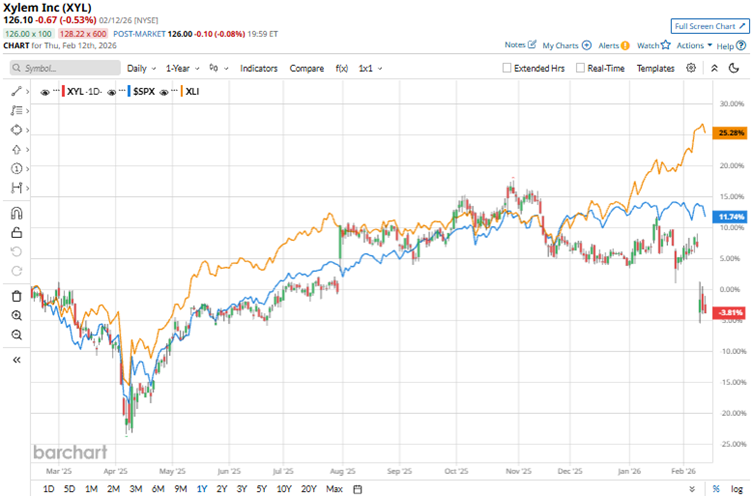Click the Full Screen Chart button
Viewport: 752px width, 496px height.
[x=710, y=25]
